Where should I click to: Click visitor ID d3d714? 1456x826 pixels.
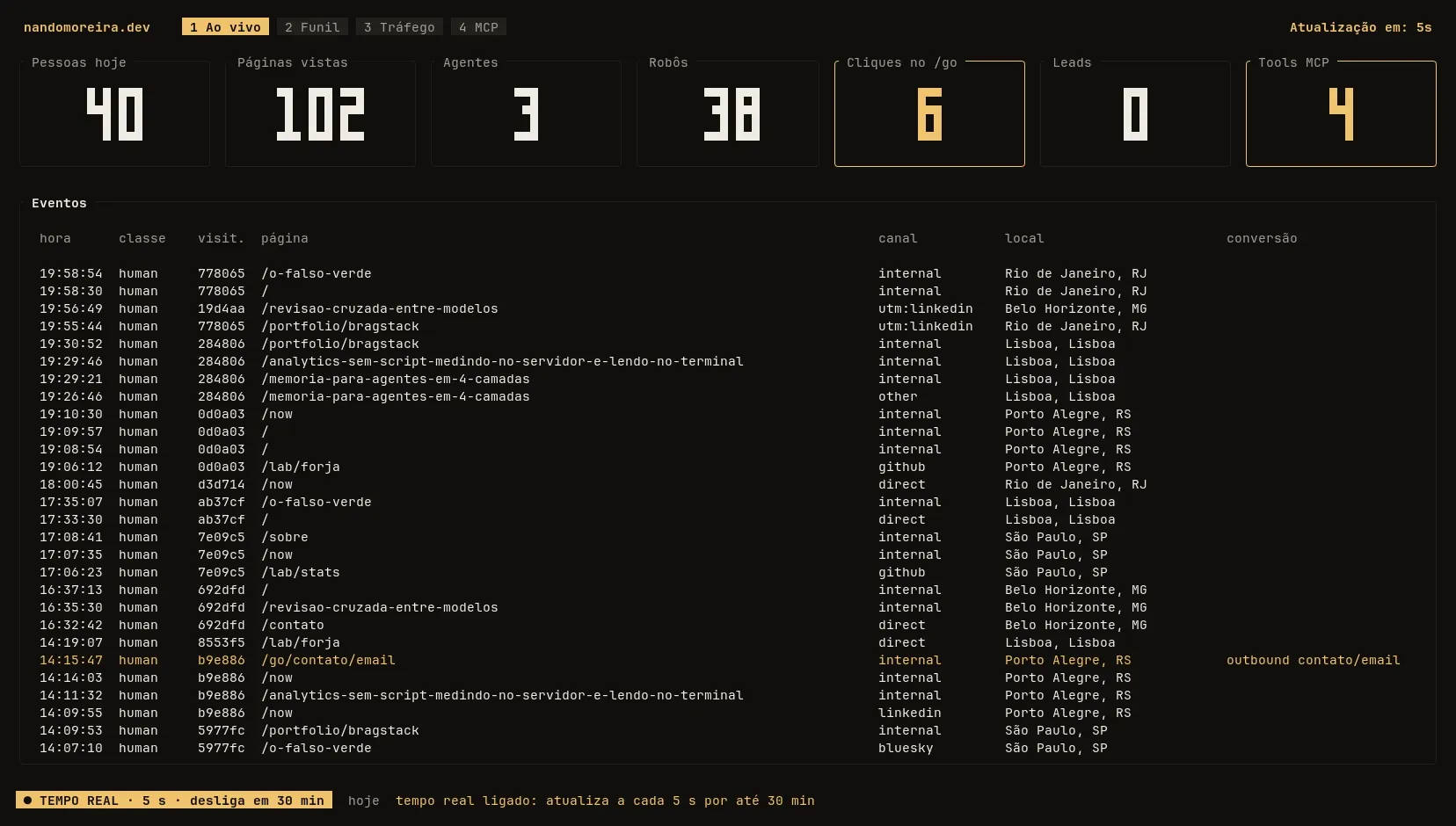click(x=222, y=484)
